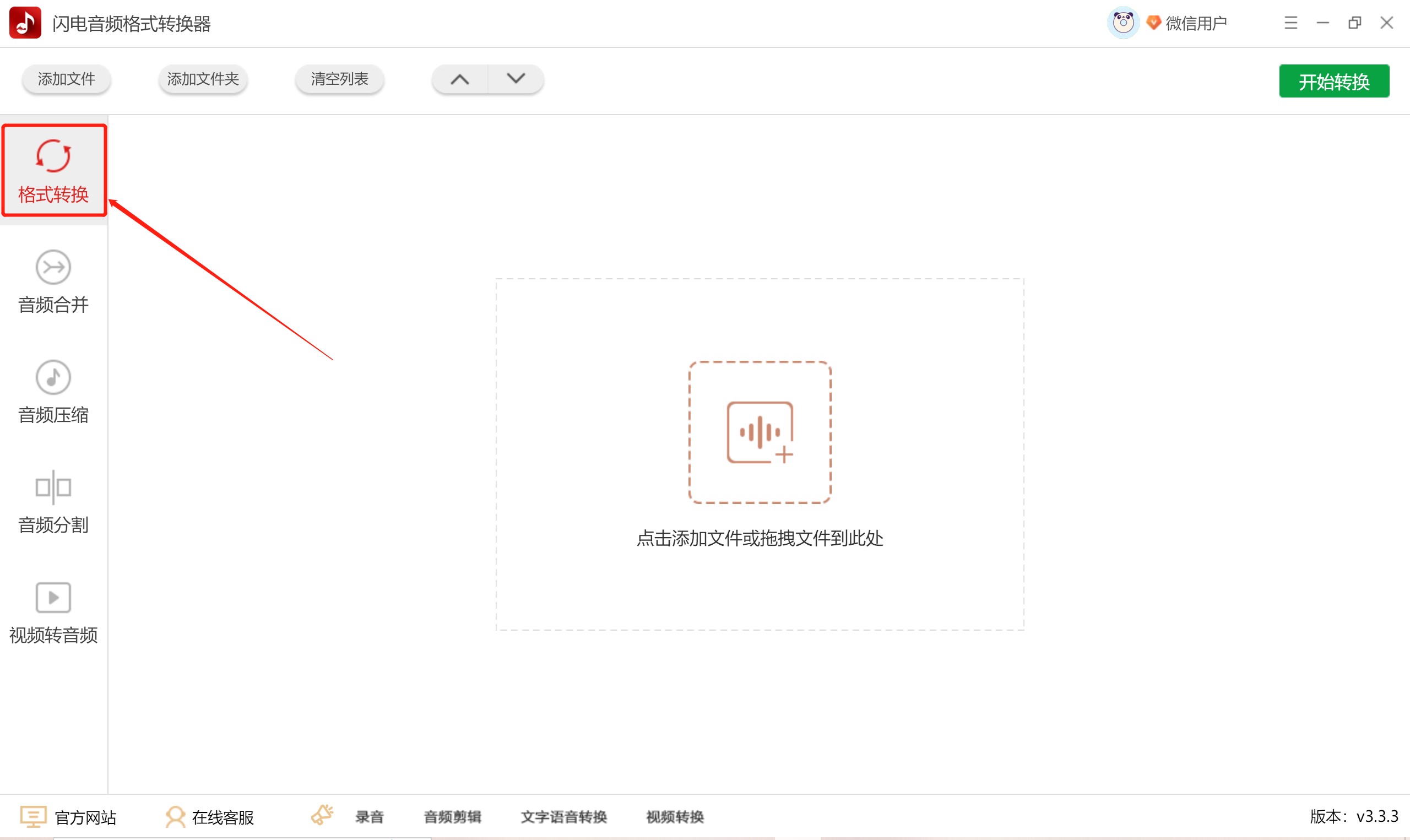Click the app logo in title bar

pyautogui.click(x=25, y=23)
